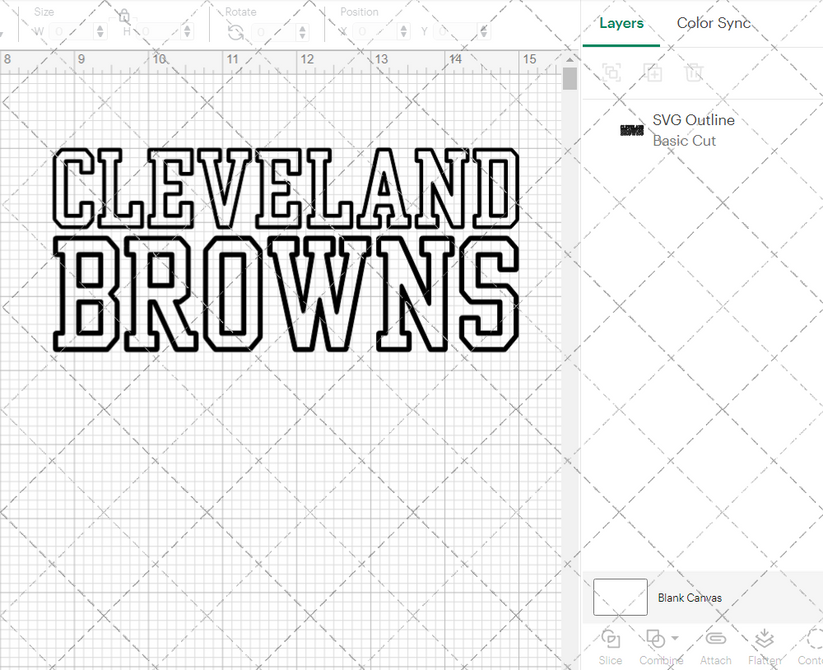The width and height of the screenshot is (823, 670).
Task: Click the Duplicate layer icon
Action: coord(653,72)
